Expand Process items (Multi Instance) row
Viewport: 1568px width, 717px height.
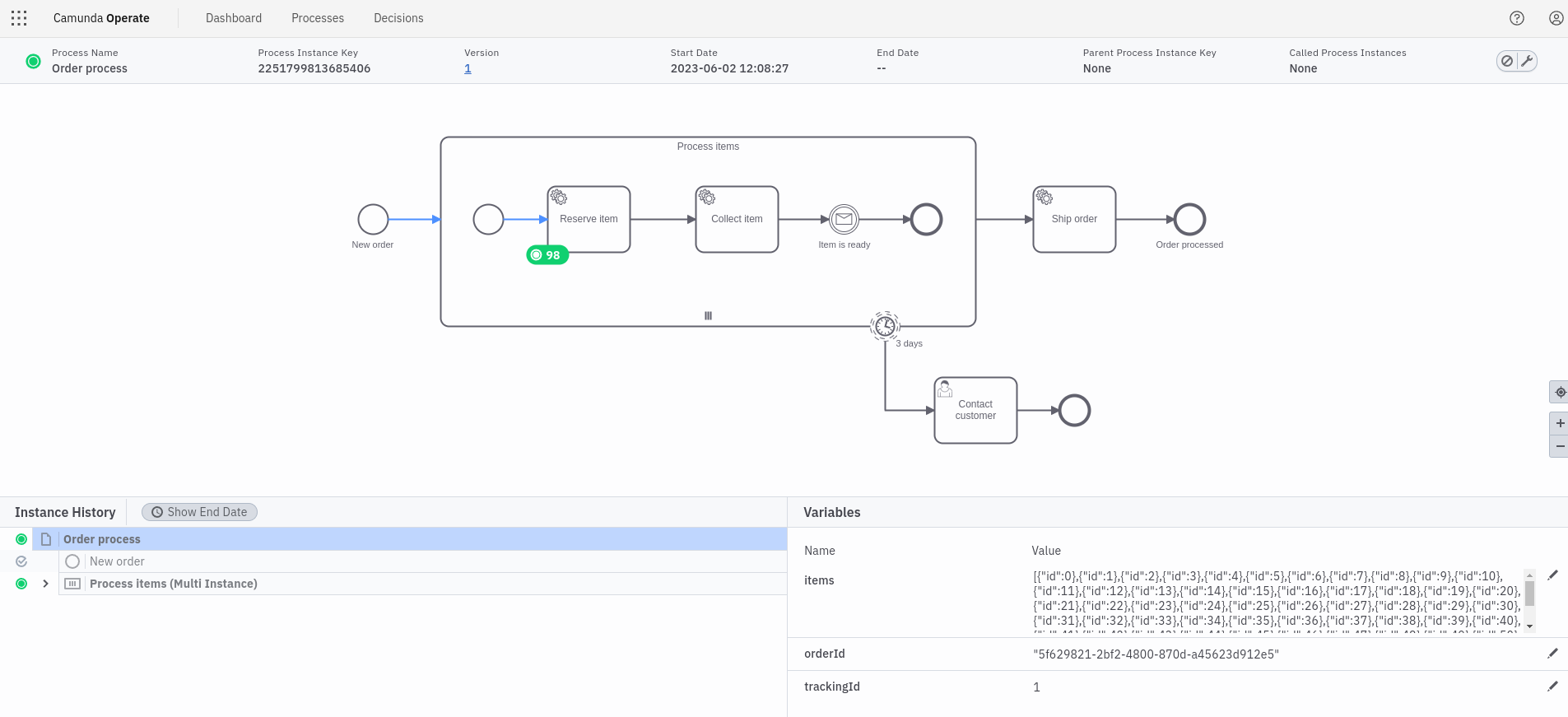[x=45, y=584]
